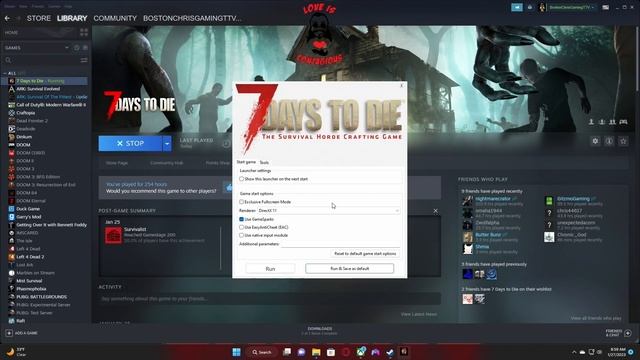Open the Microsoft Store taskbar icon
Screen dimensions: 640x360
[x=331, y=352]
